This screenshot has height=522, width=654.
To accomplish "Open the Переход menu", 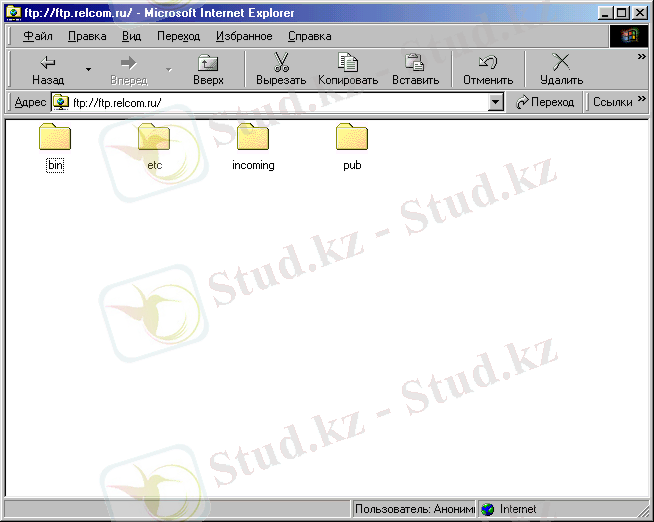I will pos(179,36).
